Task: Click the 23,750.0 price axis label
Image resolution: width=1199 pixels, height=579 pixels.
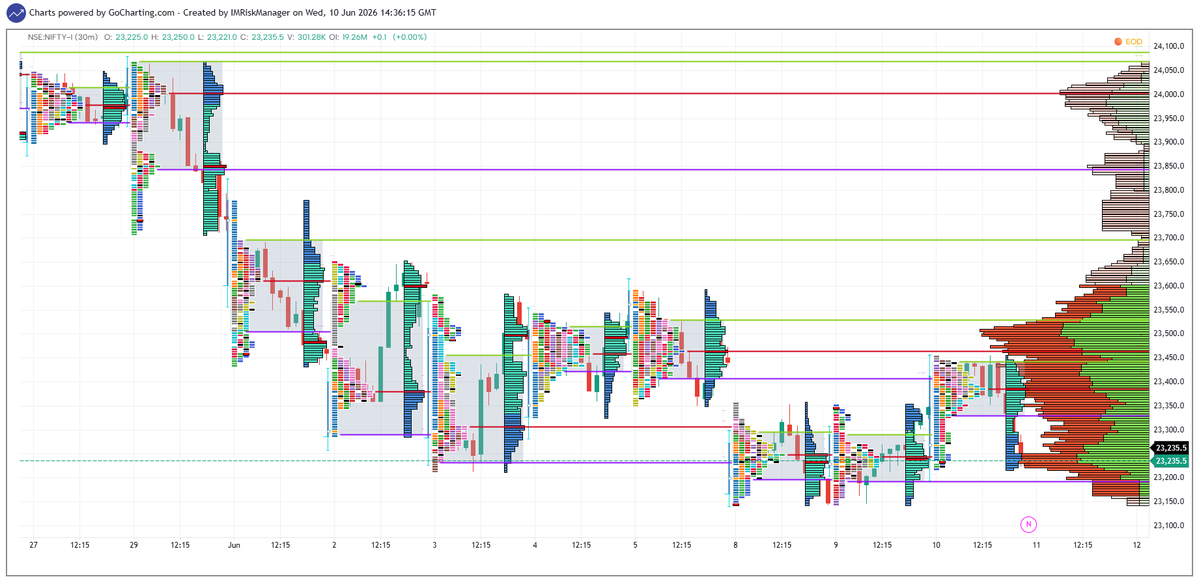Action: tap(1171, 214)
